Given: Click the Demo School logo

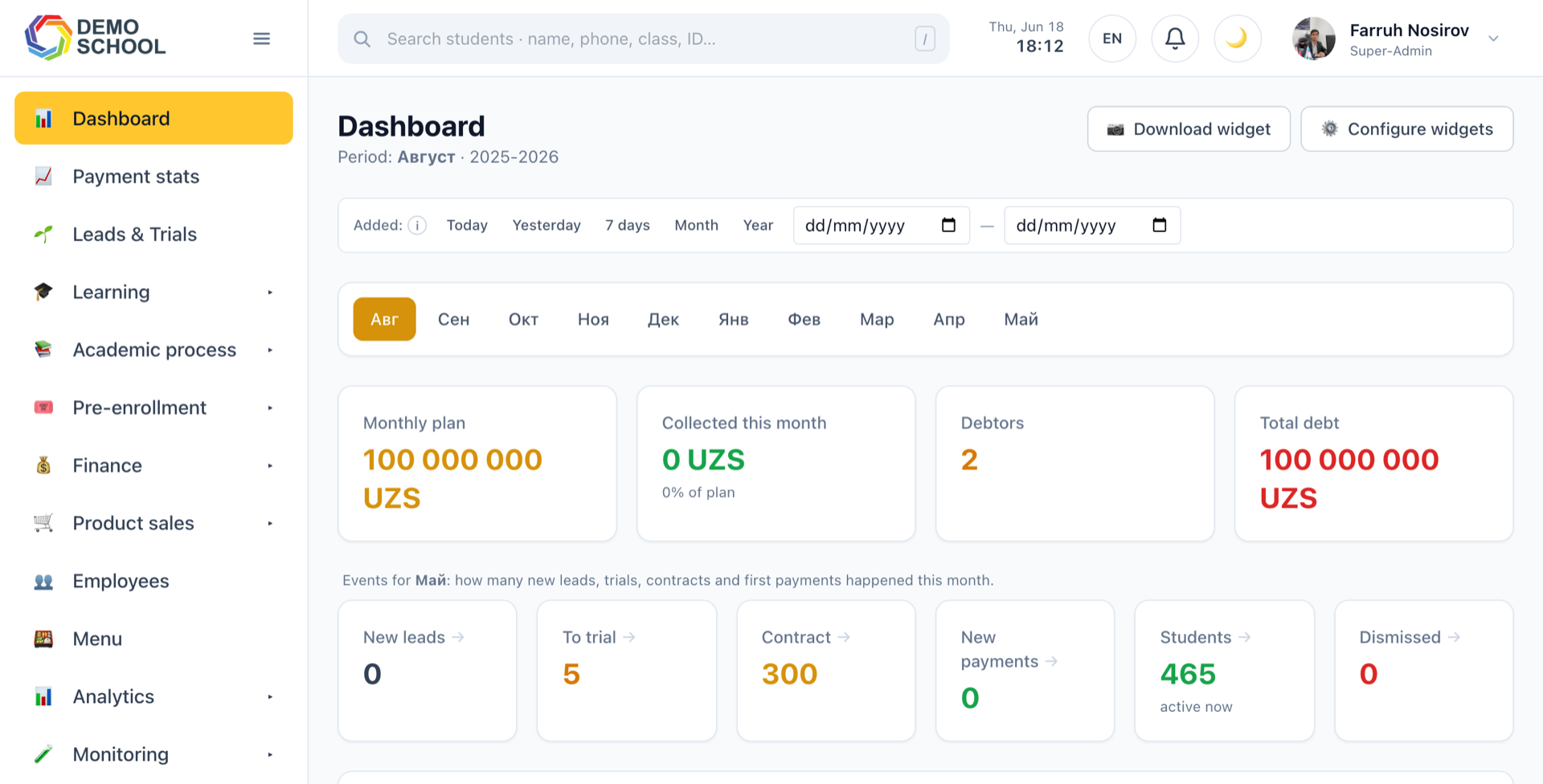Looking at the screenshot, I should point(95,38).
